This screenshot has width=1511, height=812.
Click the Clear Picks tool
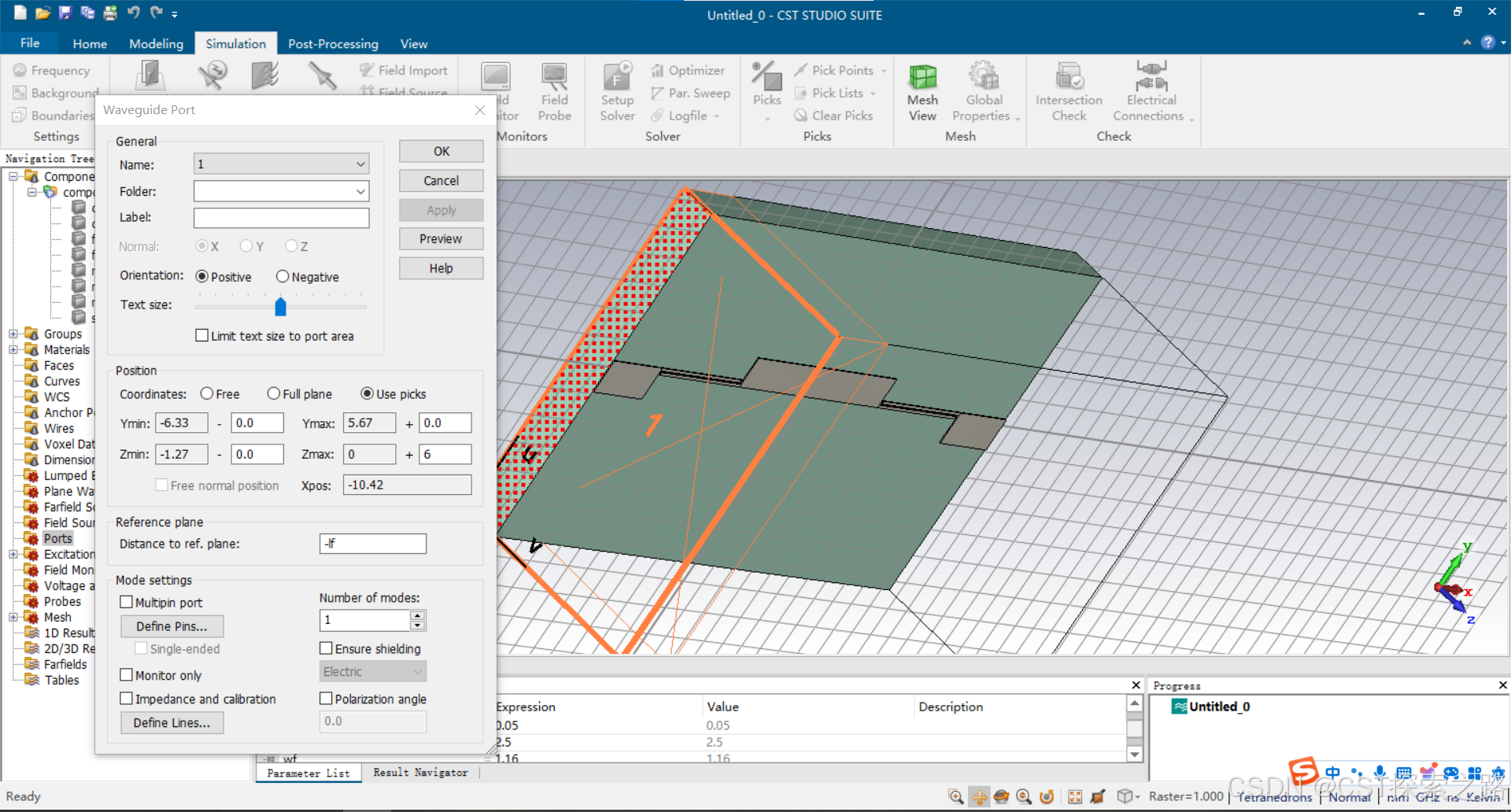point(833,116)
